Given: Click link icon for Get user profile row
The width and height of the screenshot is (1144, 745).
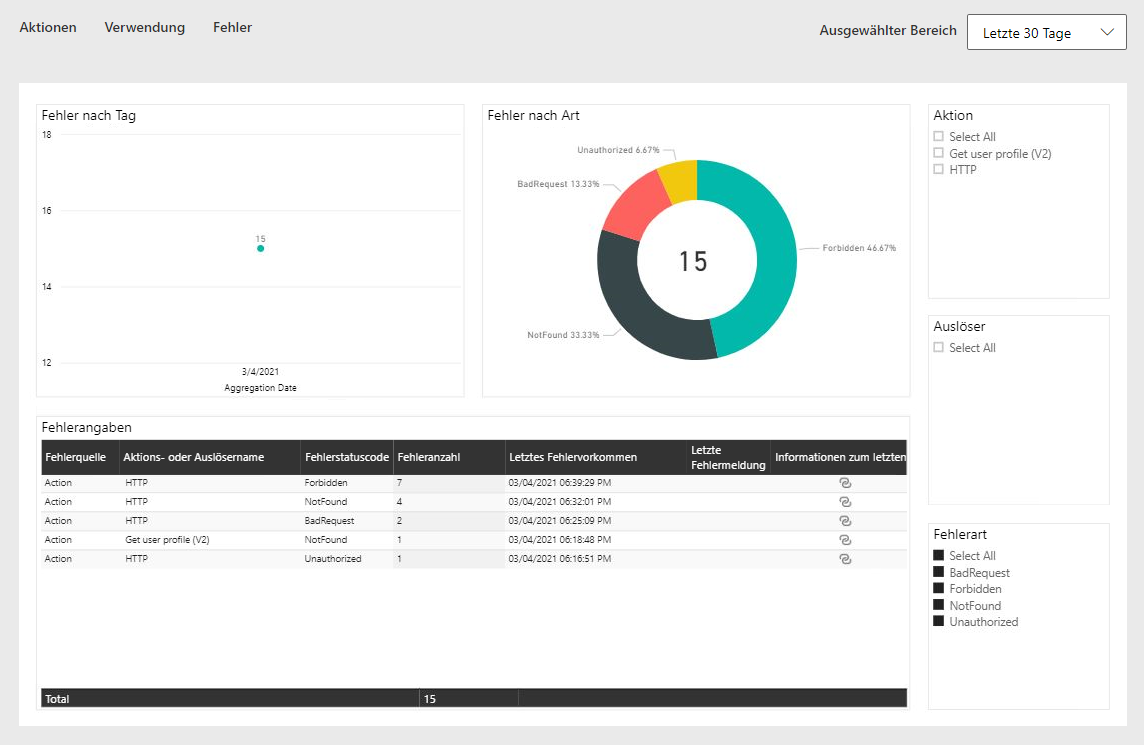Looking at the screenshot, I should point(845,539).
